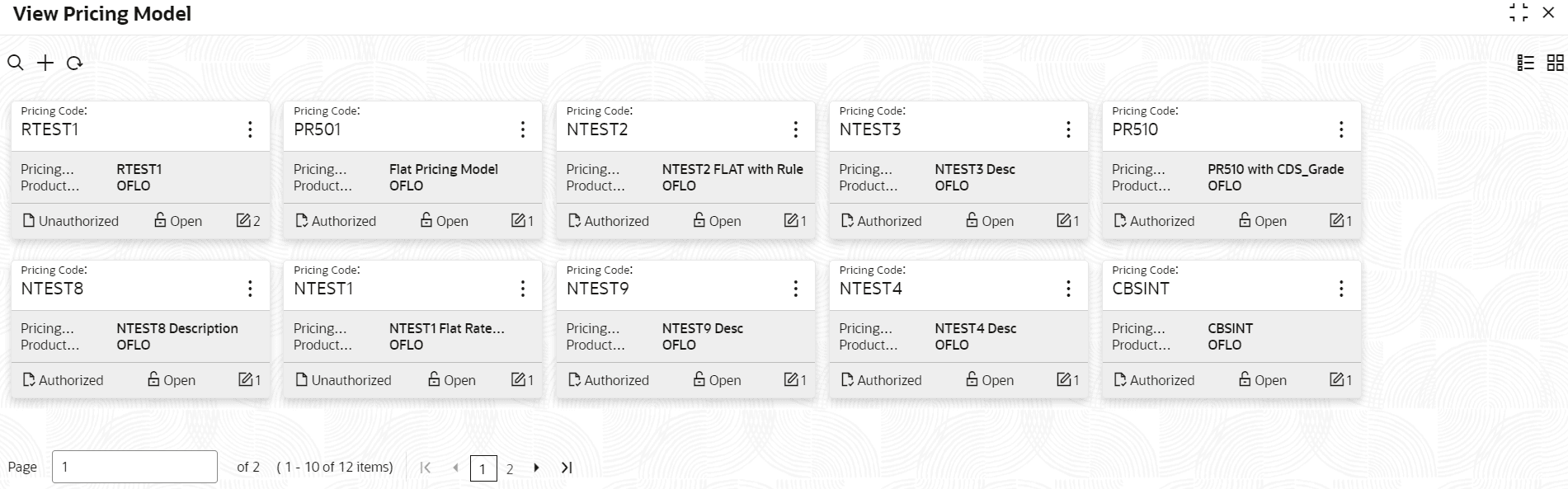This screenshot has height=489, width=1568.
Task: Click the edit count badge showing 2 on RTEST1
Action: click(x=245, y=220)
